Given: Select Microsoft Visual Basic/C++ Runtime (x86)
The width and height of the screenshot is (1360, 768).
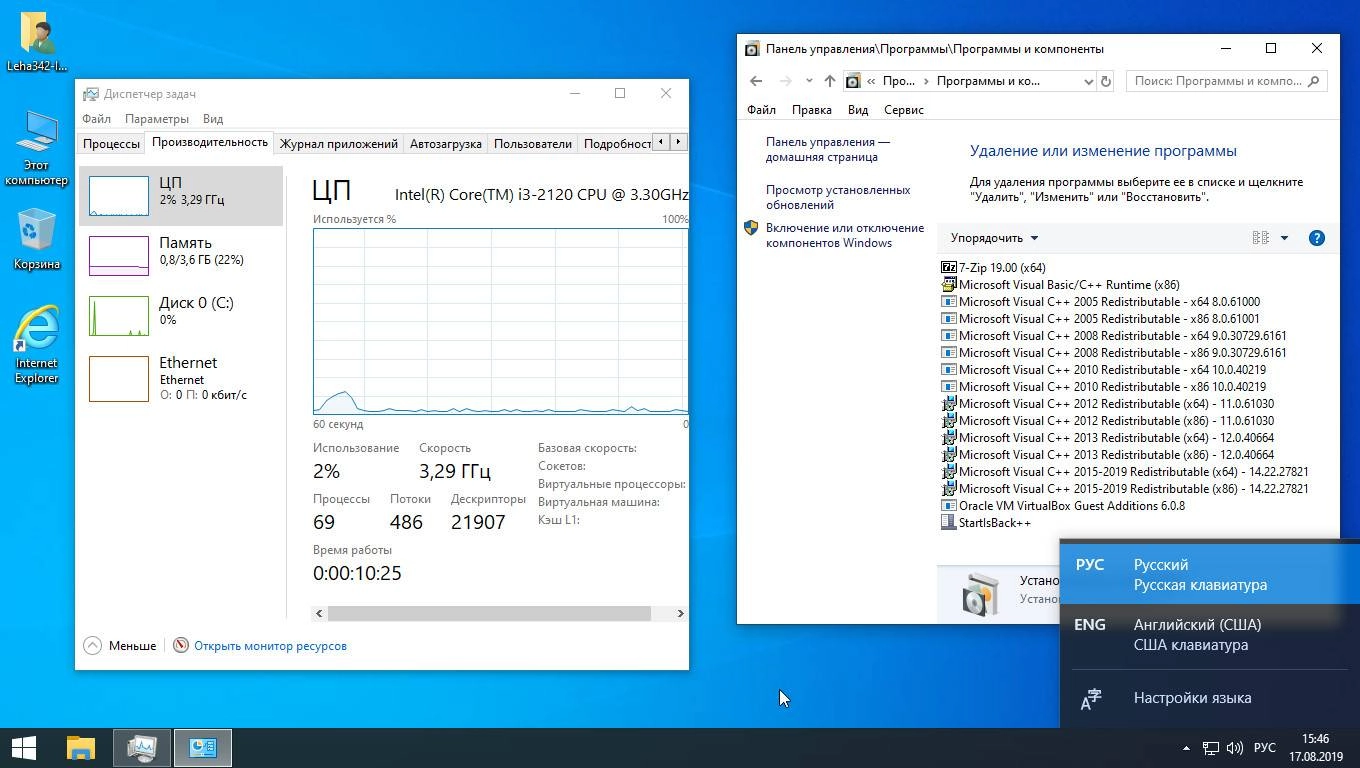Looking at the screenshot, I should click(1061, 284).
